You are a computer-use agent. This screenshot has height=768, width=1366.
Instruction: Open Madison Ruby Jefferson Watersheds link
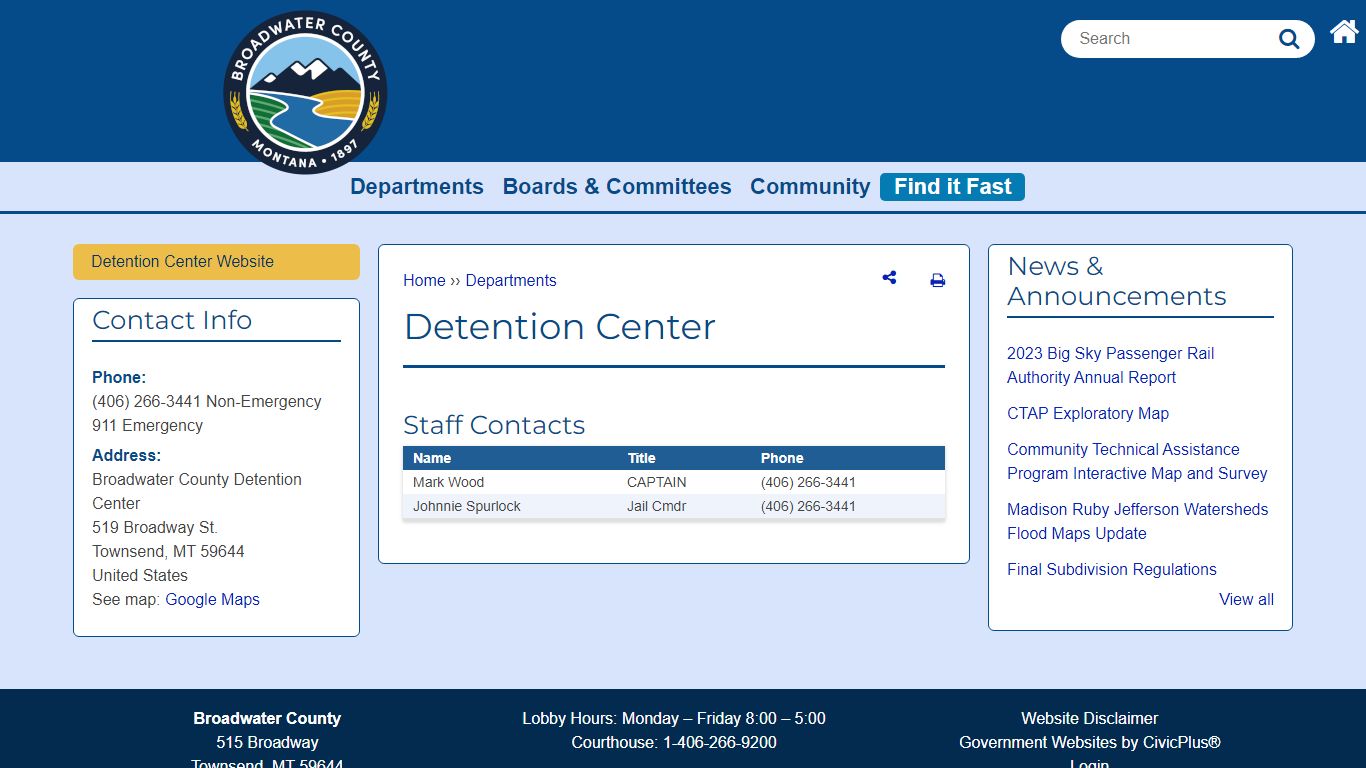(x=1137, y=522)
